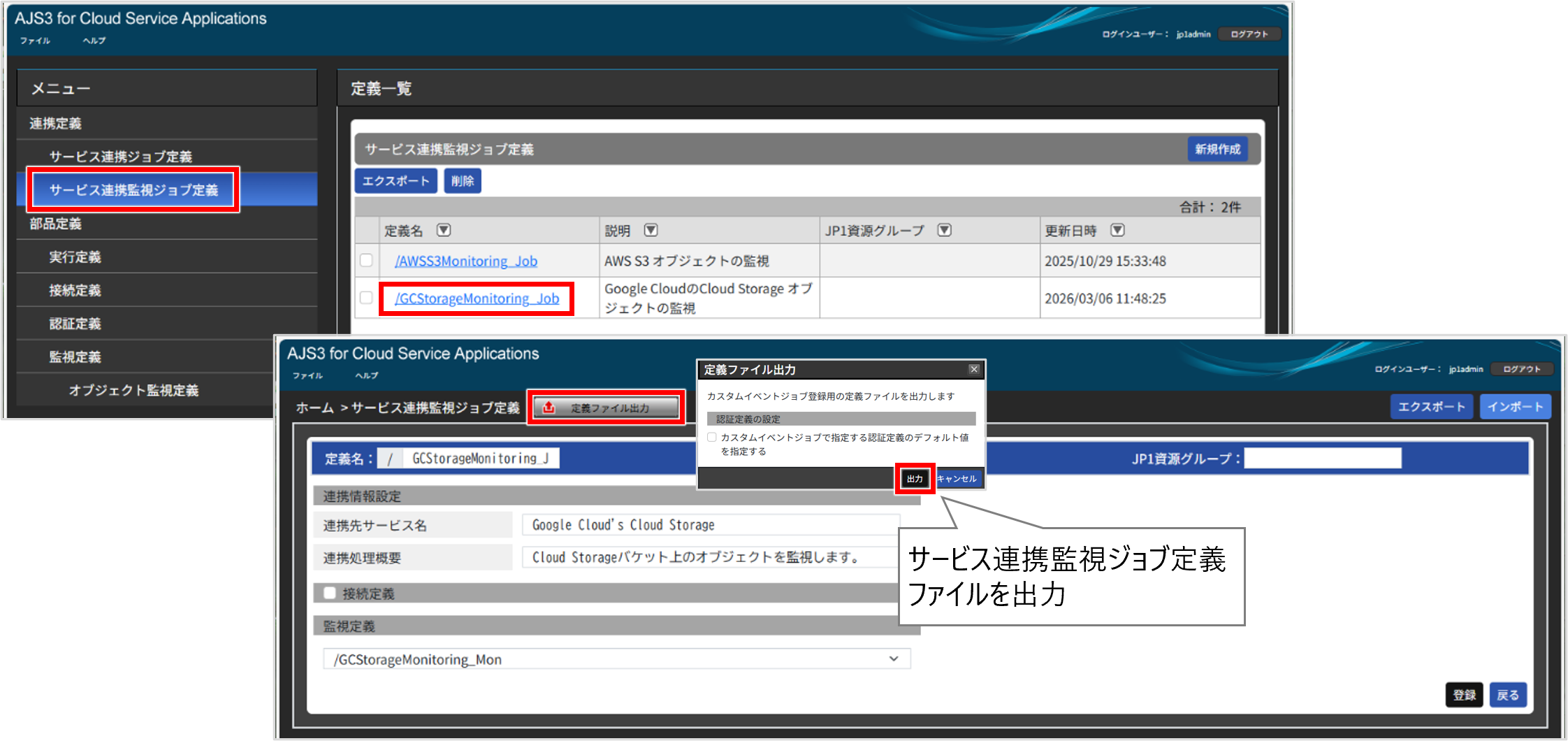Viewport: 1568px width, 741px height.
Task: Click the 定義名 input field GCStorageMonitoring_J
Action: click(481, 458)
